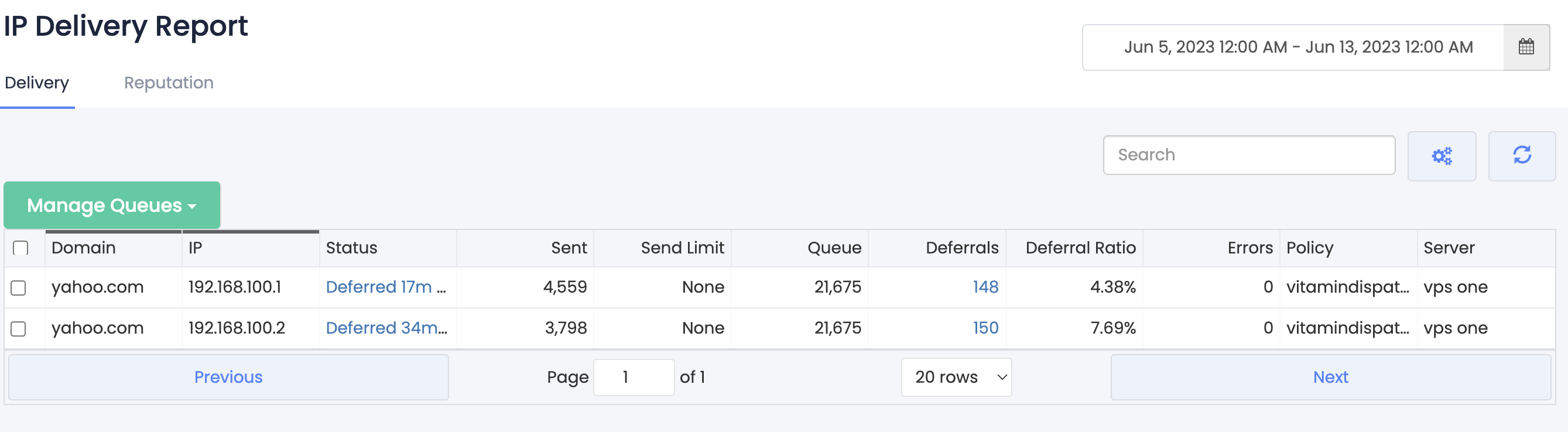Refresh the delivery report table
Screen dimensions: 1568x432
click(1522, 156)
